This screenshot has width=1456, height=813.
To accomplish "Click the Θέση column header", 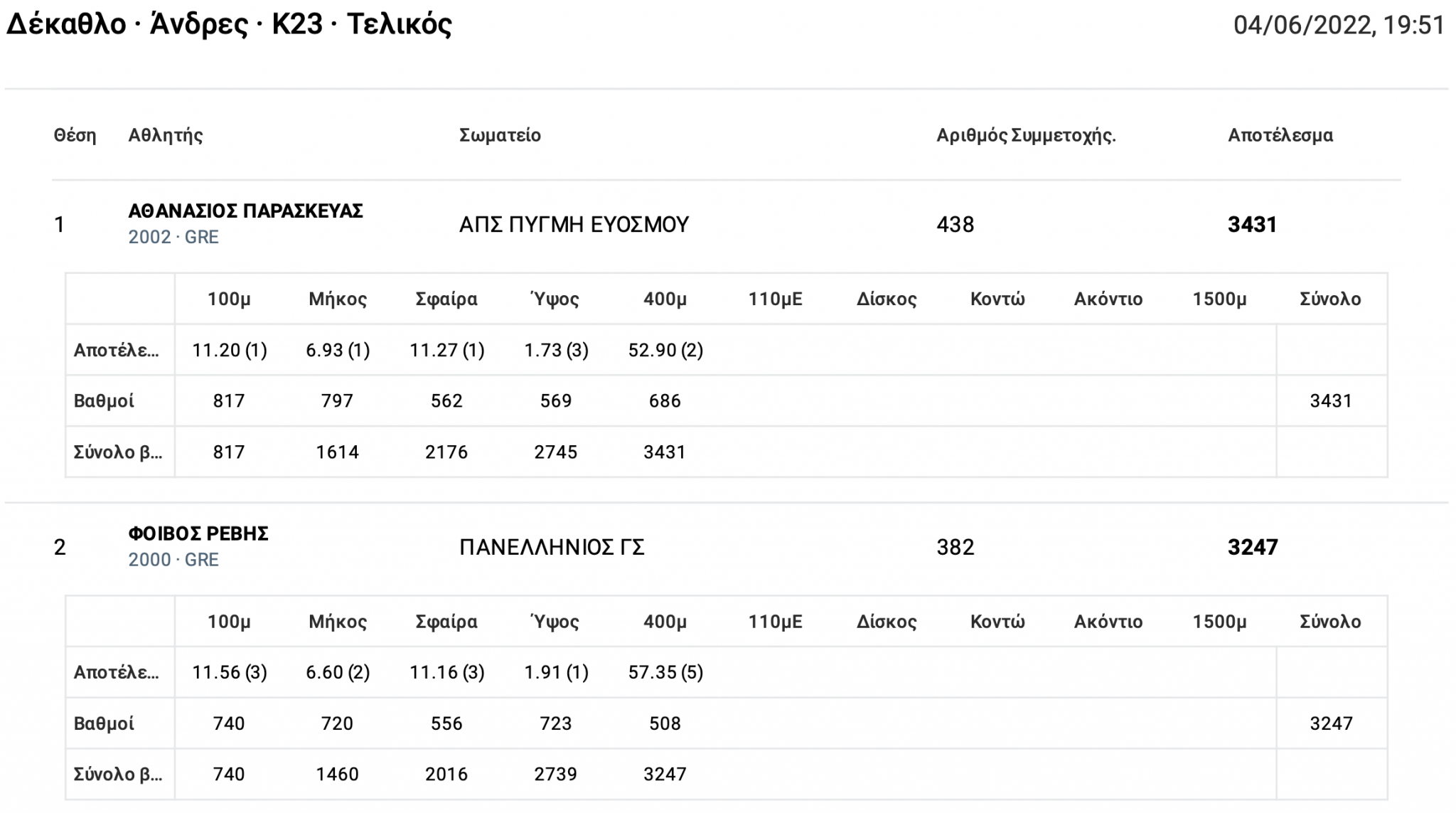I will point(75,135).
